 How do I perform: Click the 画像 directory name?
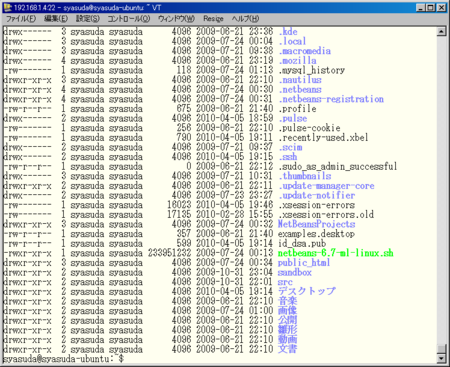coord(287,311)
